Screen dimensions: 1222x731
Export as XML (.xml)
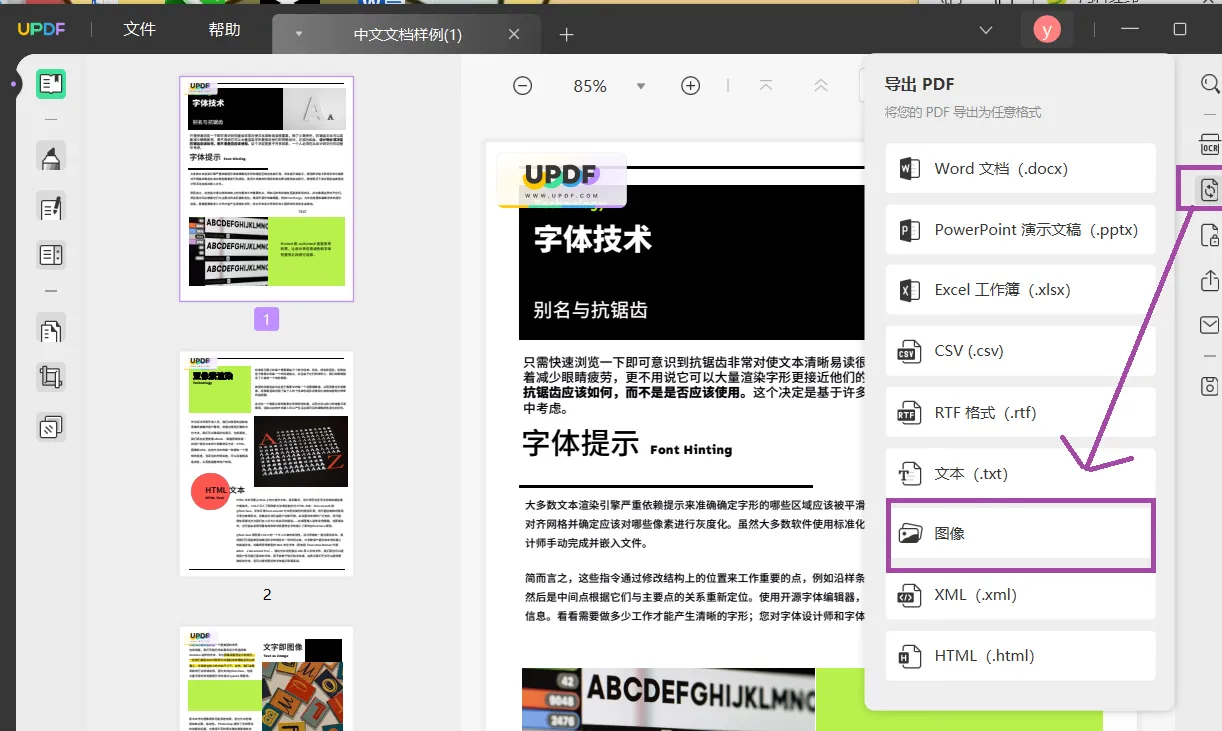1021,595
